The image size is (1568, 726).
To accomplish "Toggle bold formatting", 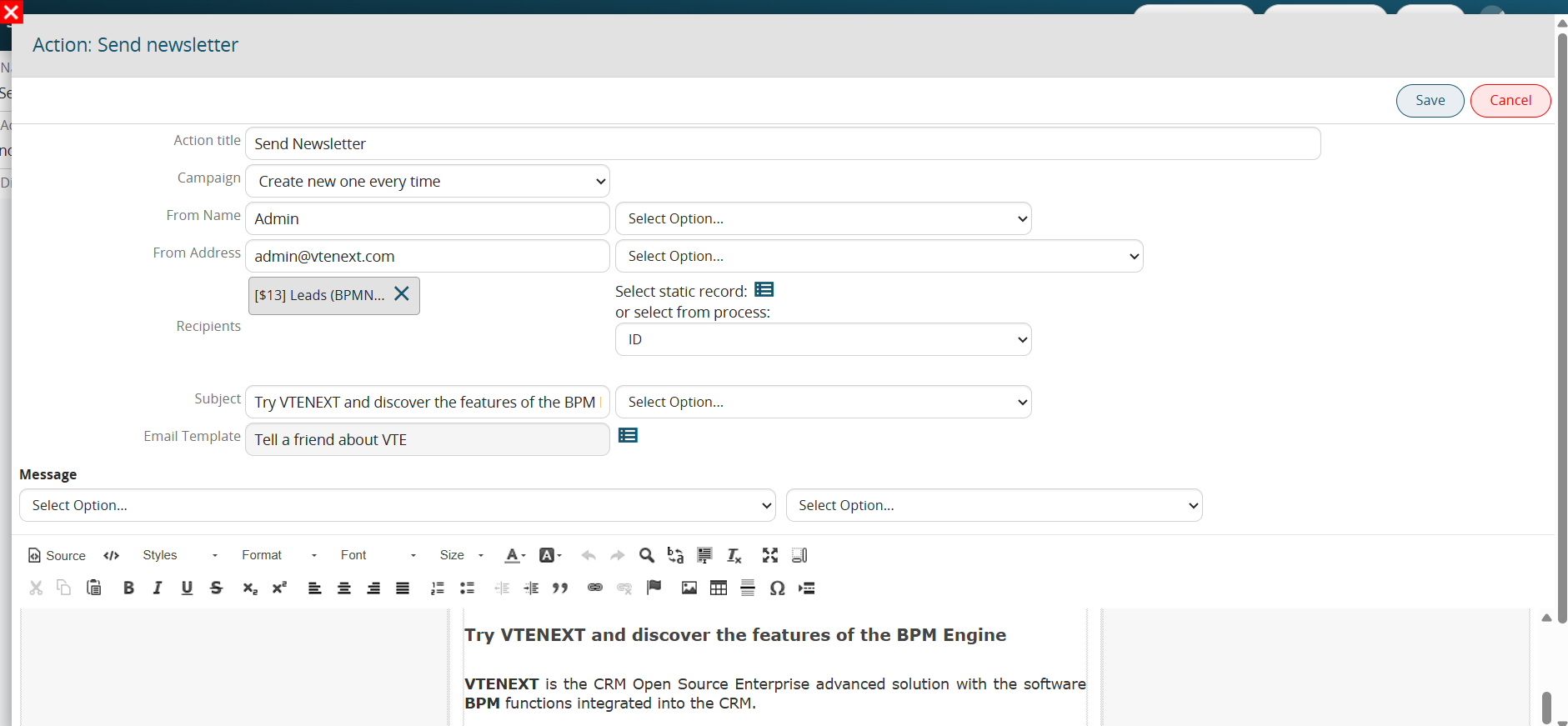I will click(128, 588).
